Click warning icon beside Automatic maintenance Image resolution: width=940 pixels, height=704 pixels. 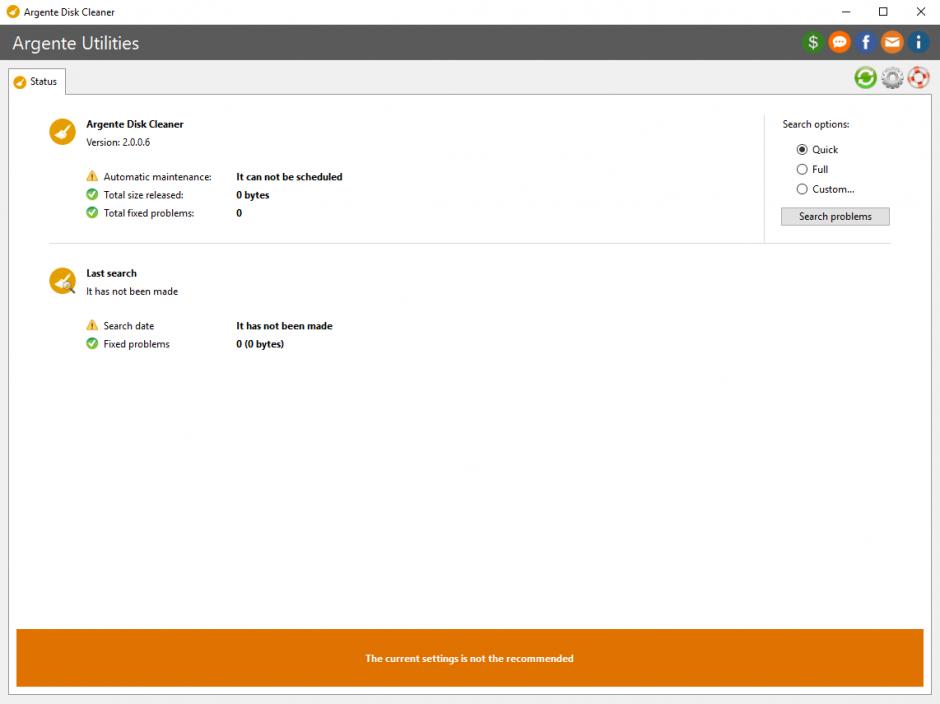[92, 176]
